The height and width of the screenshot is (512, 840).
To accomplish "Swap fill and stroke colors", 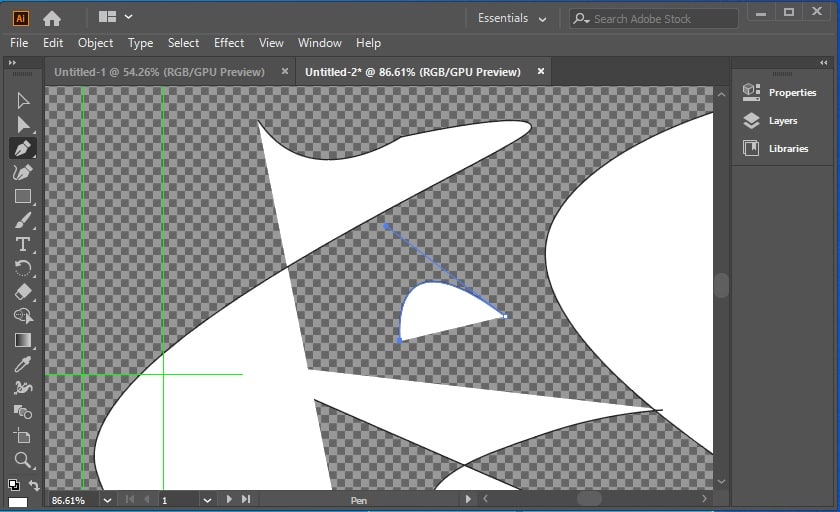I will coord(34,485).
